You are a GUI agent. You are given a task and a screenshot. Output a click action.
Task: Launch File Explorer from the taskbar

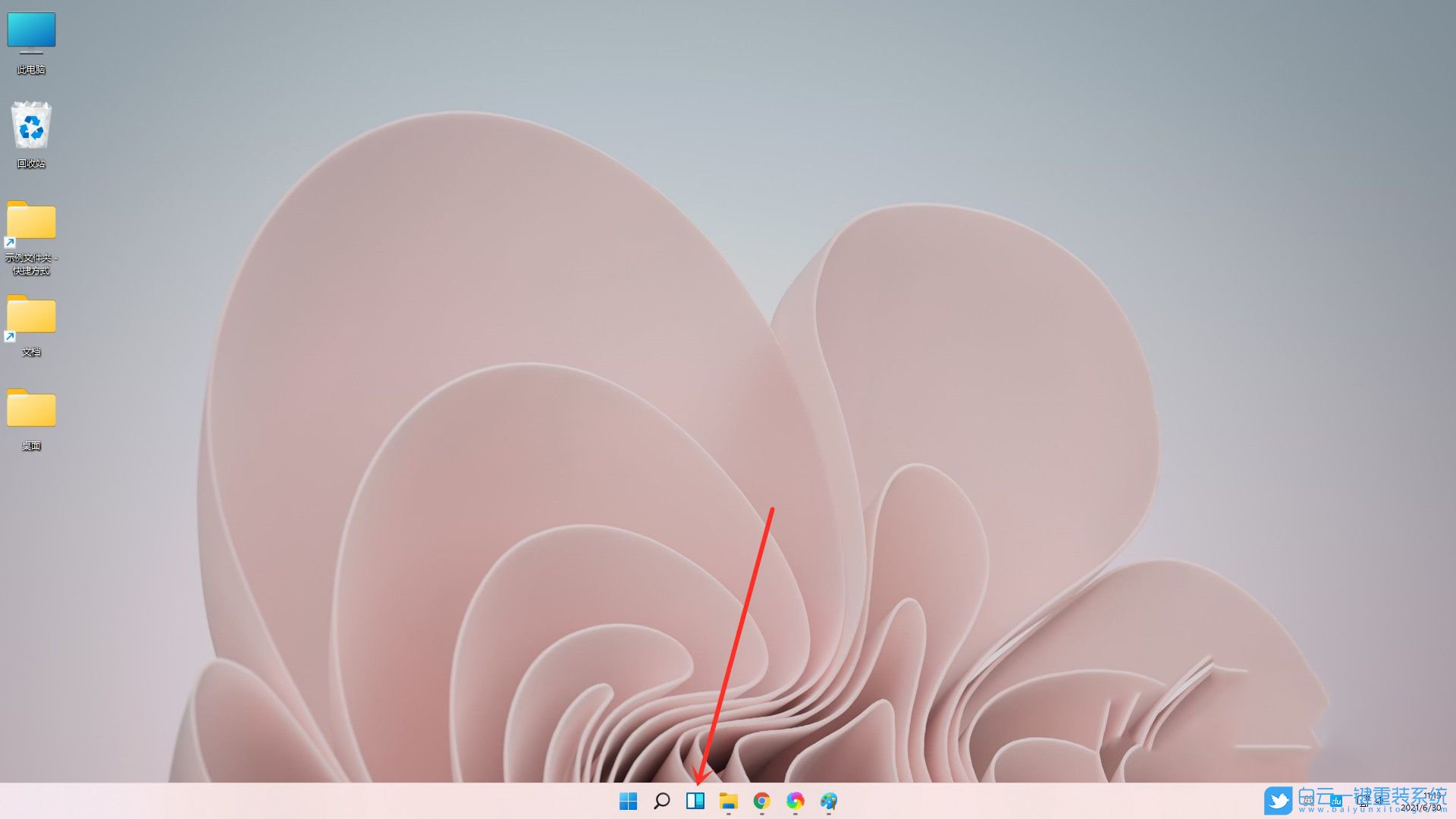click(729, 801)
